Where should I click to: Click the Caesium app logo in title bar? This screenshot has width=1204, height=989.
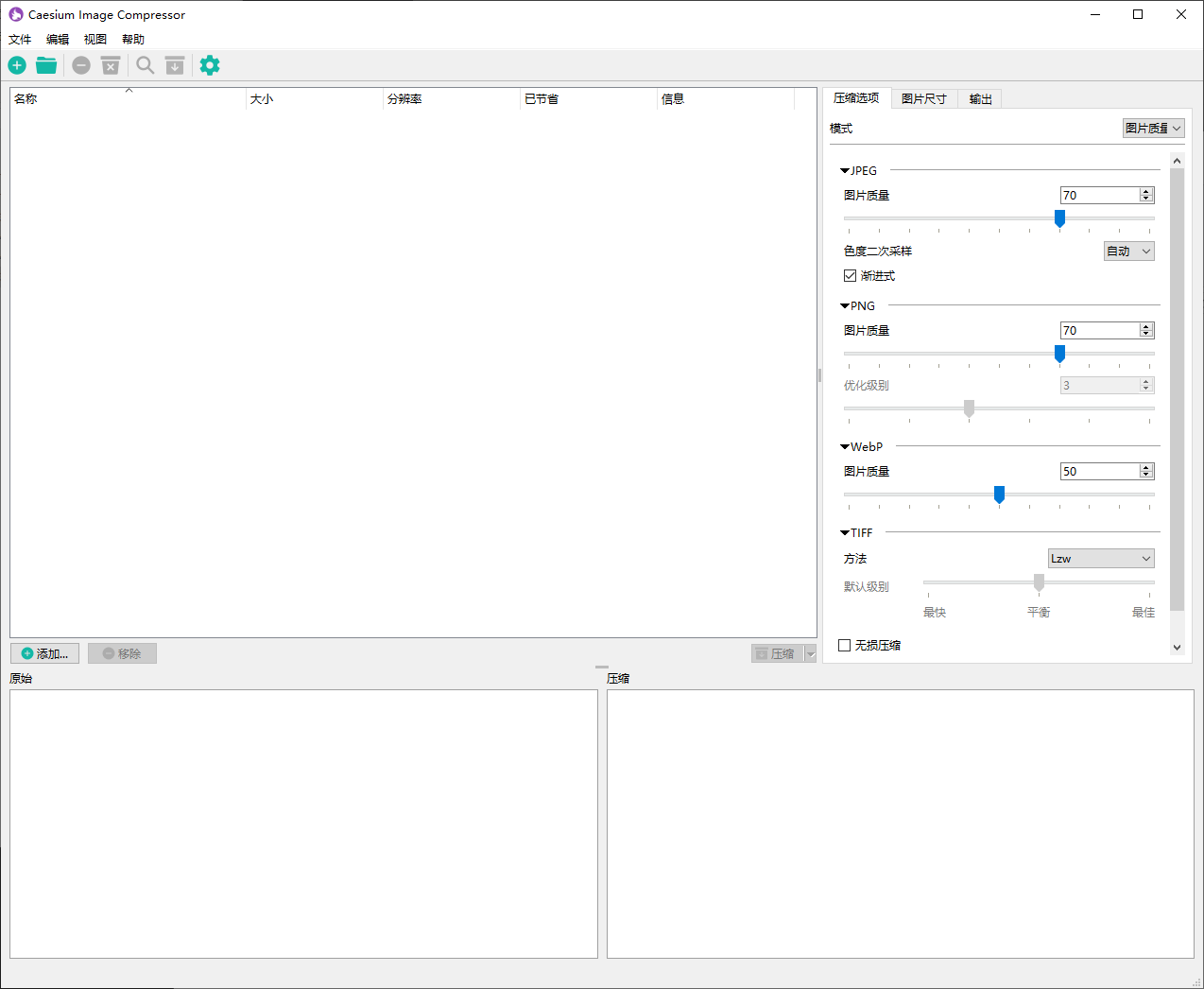(x=16, y=14)
